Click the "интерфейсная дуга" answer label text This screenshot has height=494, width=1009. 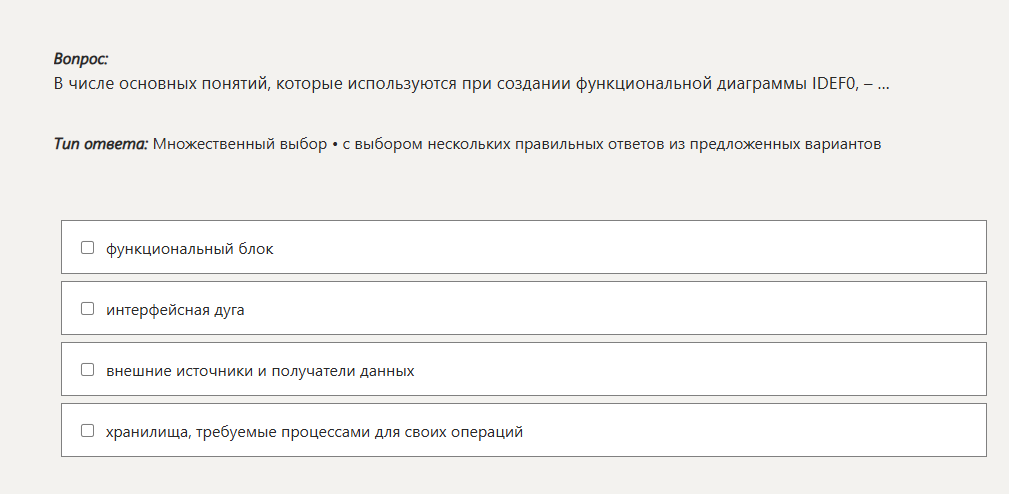(x=175, y=310)
